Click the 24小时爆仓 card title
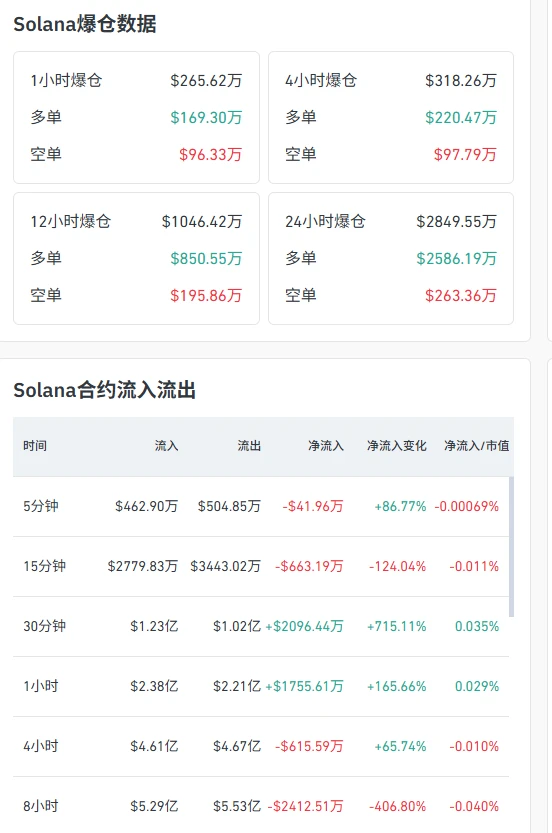Image resolution: width=552 pixels, height=833 pixels. 325,221
